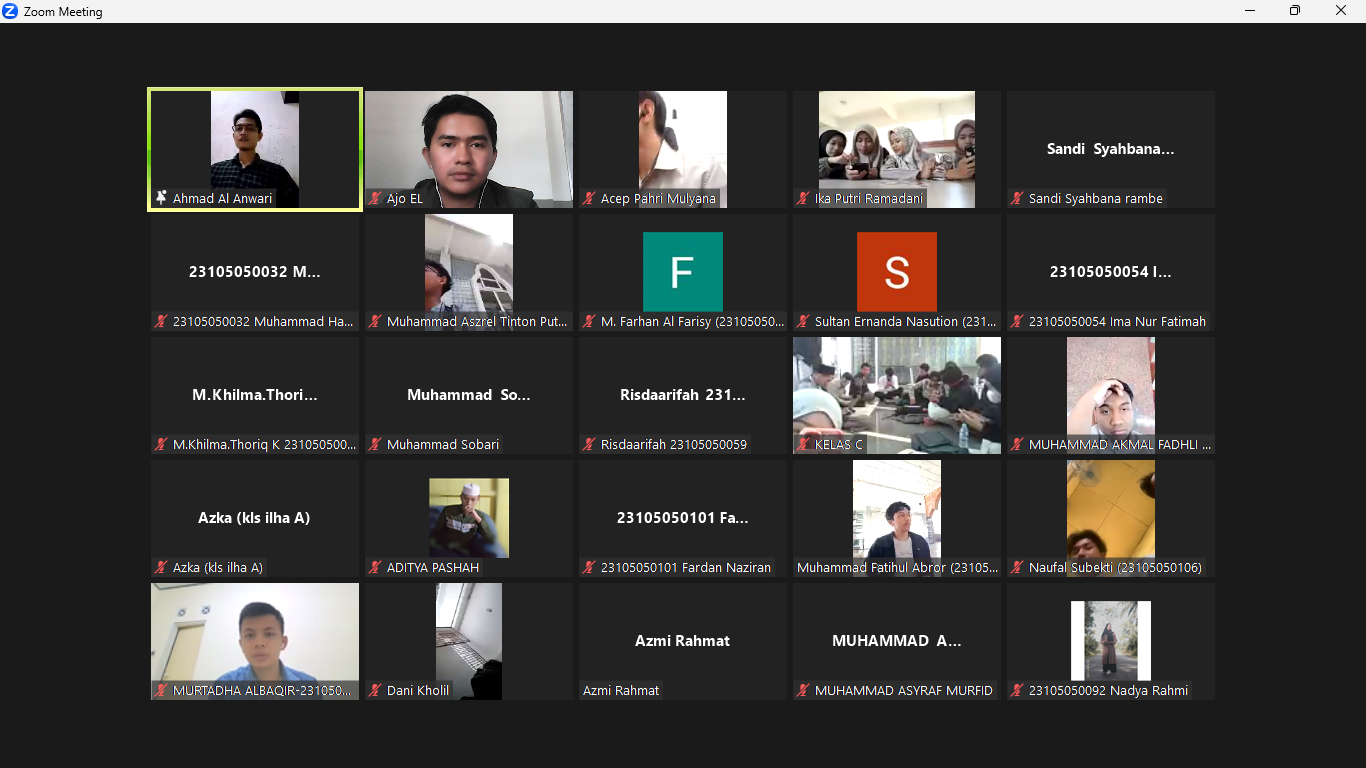Click M. Farhan Al Farisy's muted mic icon
The height and width of the screenshot is (768, 1366).
590,321
